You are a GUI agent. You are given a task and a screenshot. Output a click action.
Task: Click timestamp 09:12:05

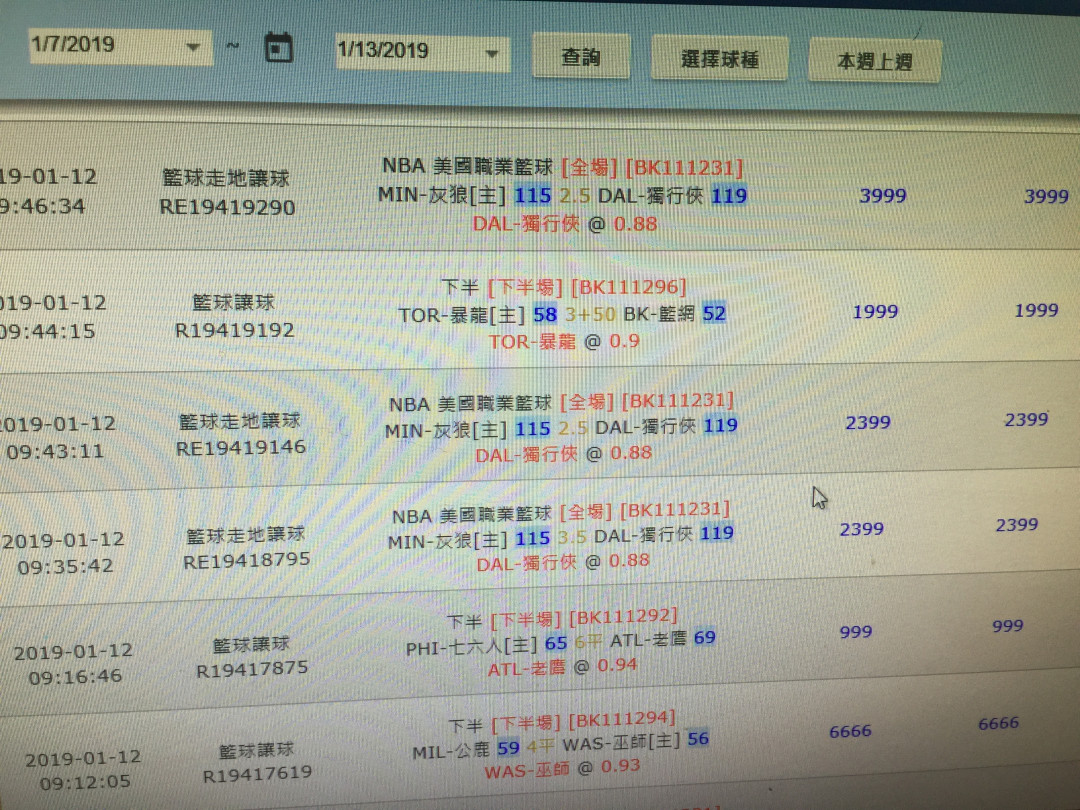(85, 782)
